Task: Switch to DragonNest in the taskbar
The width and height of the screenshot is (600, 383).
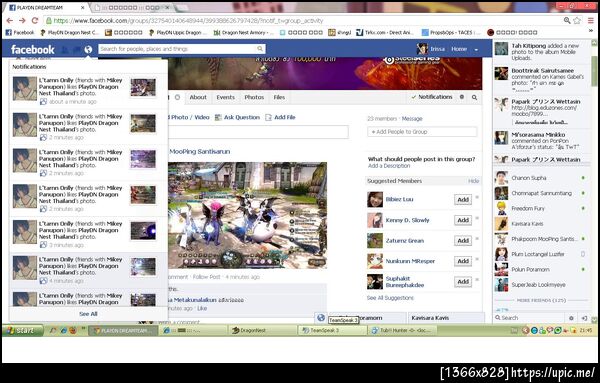Action: 262,331
